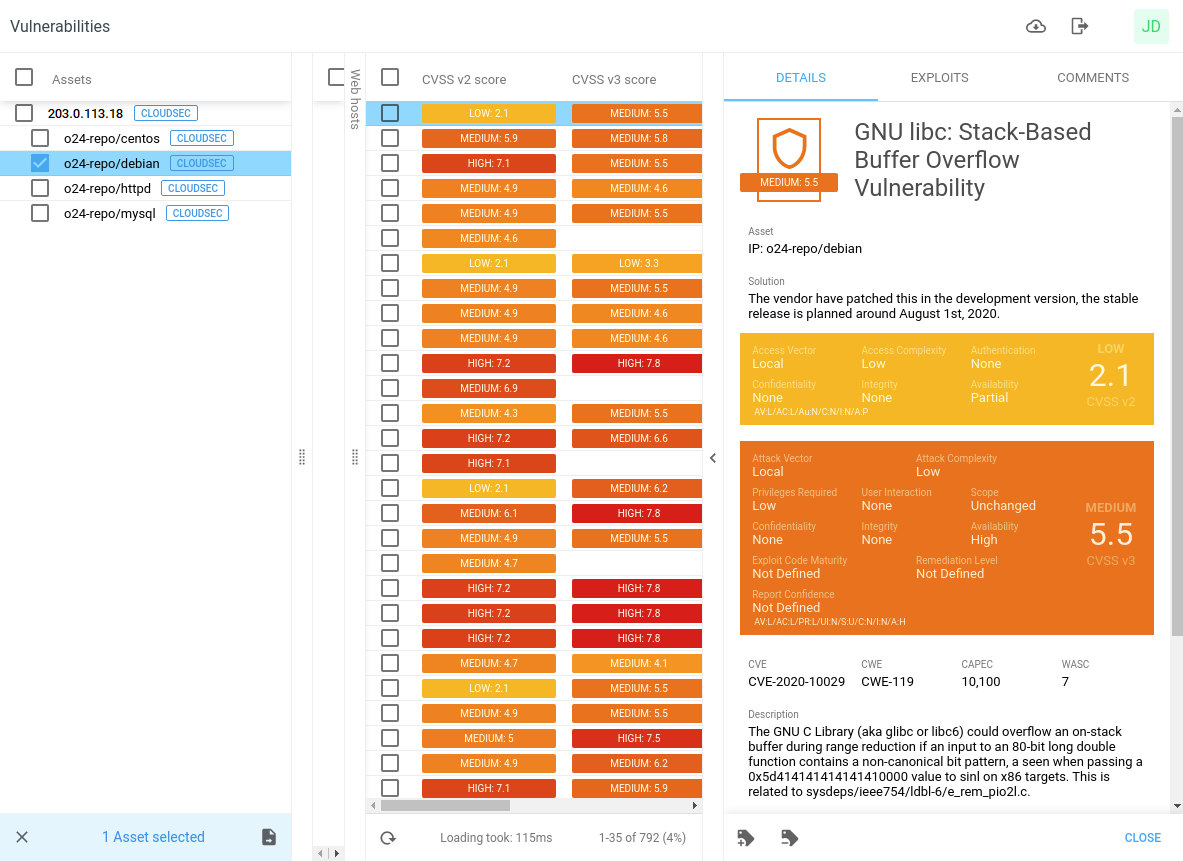Uncheck the o24-repo/debian asset checkbox
Viewport: 1183px width, 861px height.
(x=40, y=162)
